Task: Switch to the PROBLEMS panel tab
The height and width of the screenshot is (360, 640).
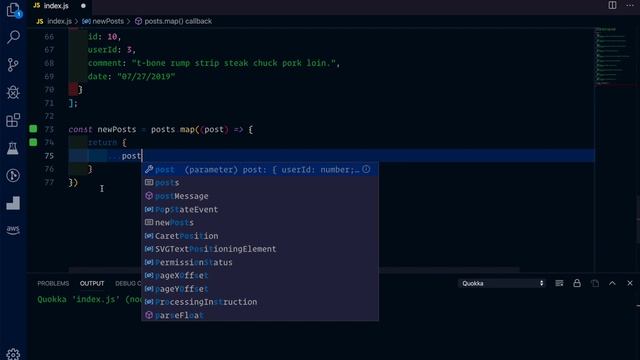Action: pos(53,283)
